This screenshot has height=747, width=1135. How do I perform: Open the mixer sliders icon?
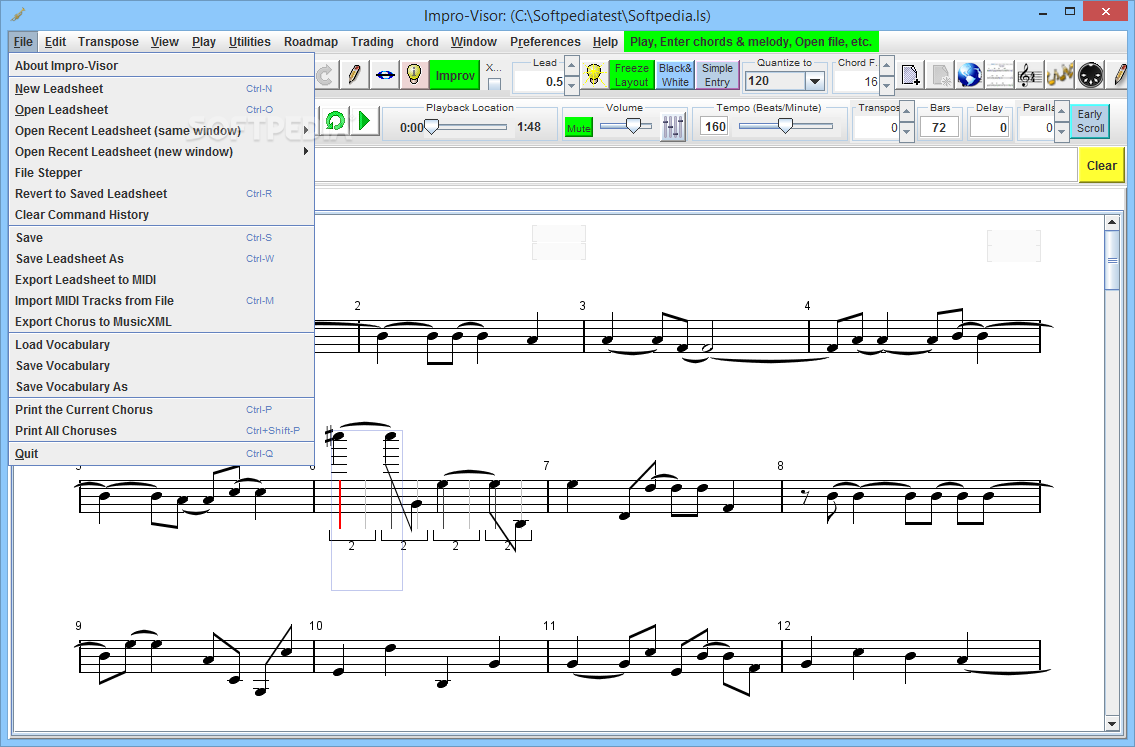click(673, 127)
